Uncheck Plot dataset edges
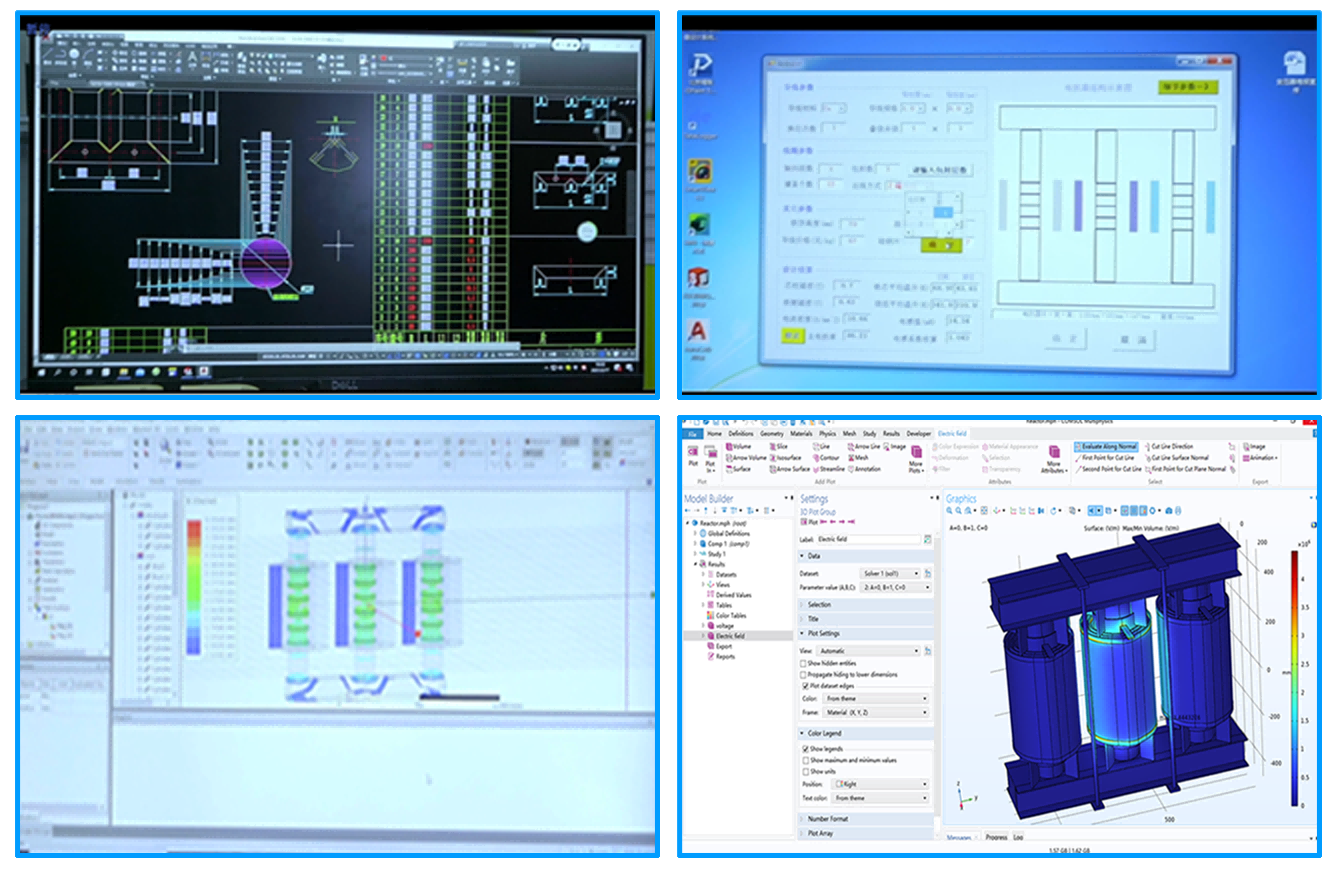 coord(806,686)
